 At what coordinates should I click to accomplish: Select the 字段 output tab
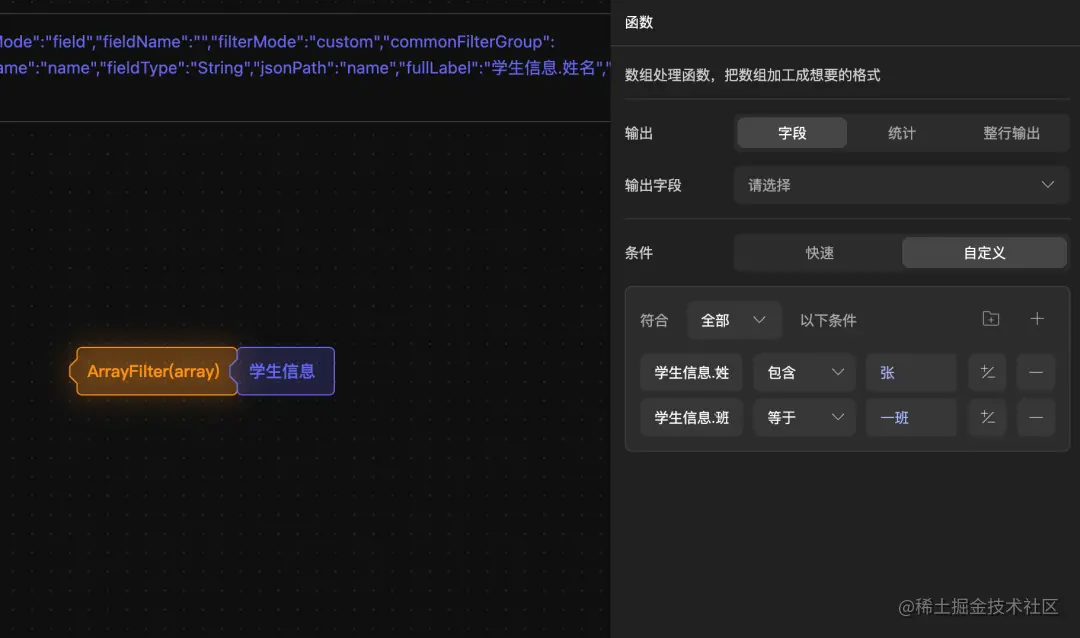point(791,132)
